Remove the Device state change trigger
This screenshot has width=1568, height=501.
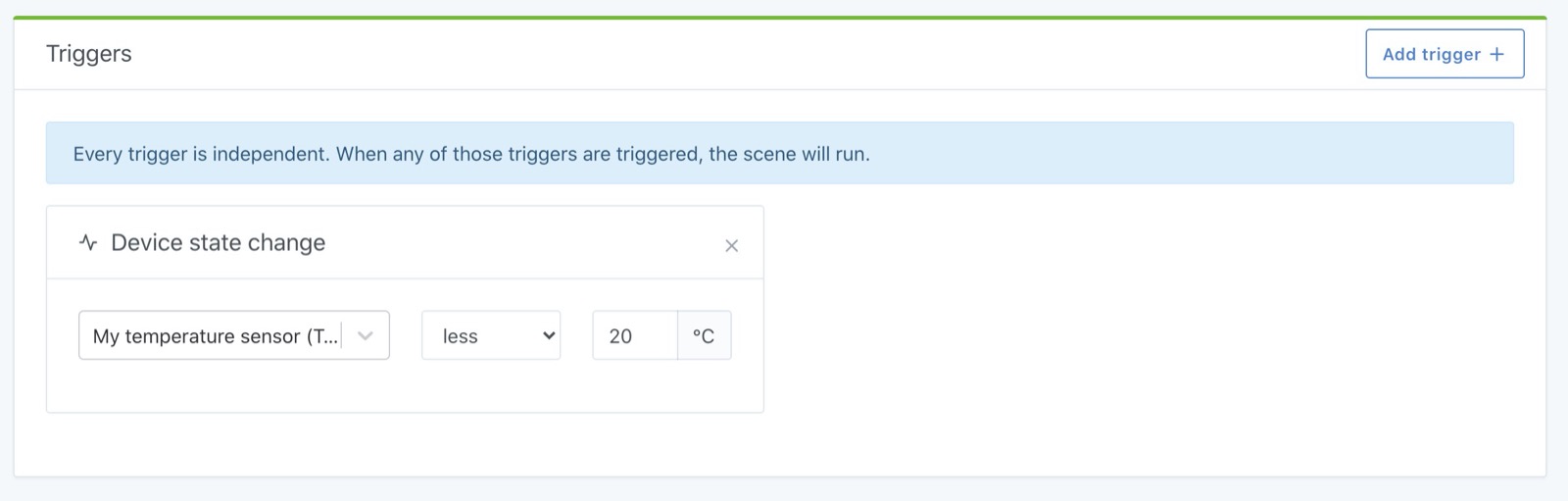click(x=731, y=246)
